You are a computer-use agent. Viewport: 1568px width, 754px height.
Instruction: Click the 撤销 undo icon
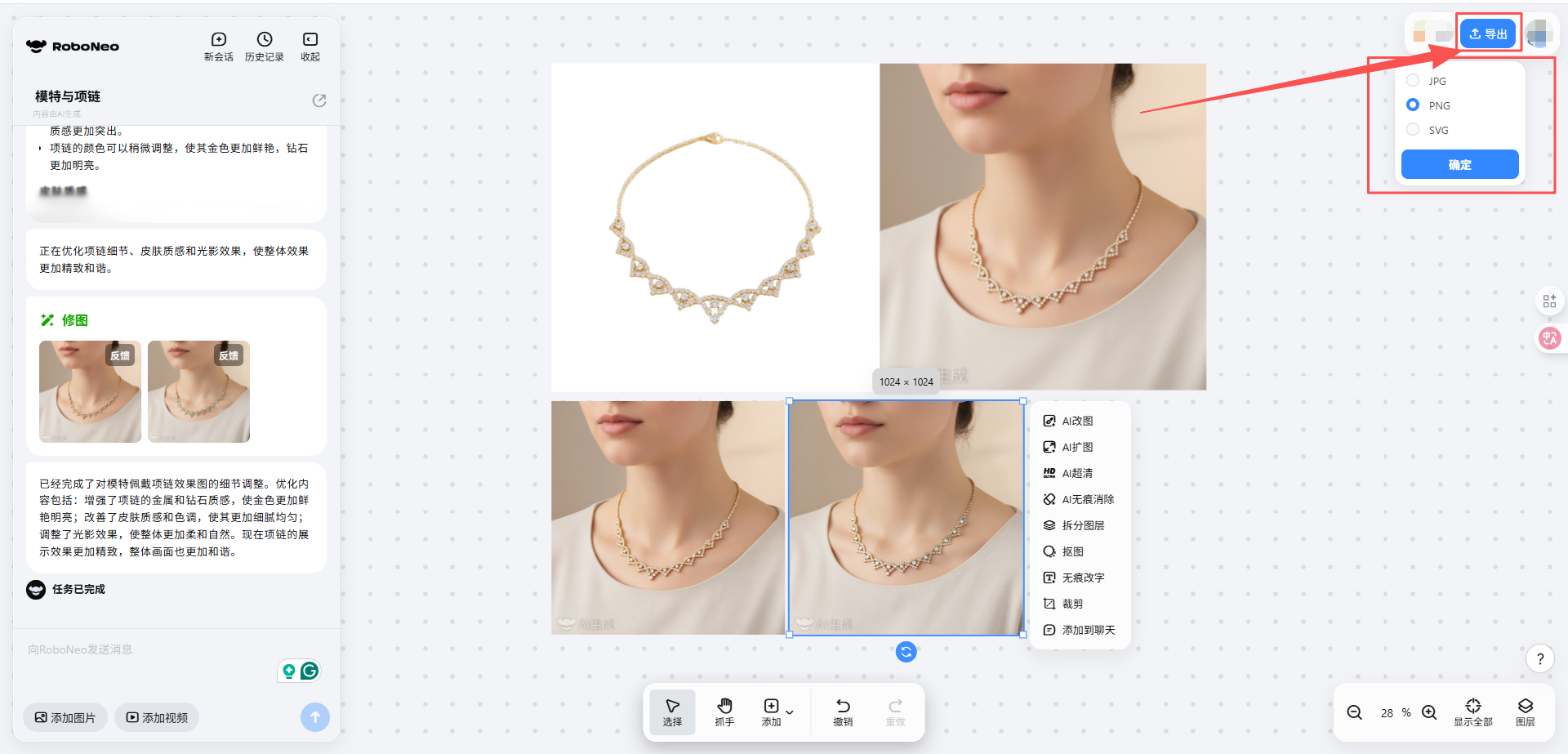(843, 712)
